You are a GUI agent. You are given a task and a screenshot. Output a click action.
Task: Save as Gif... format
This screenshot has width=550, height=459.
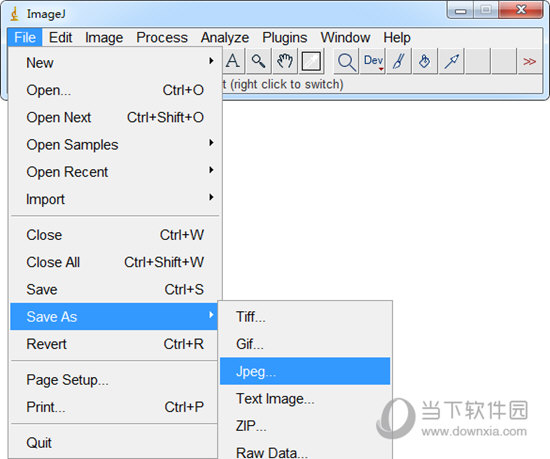click(x=305, y=344)
